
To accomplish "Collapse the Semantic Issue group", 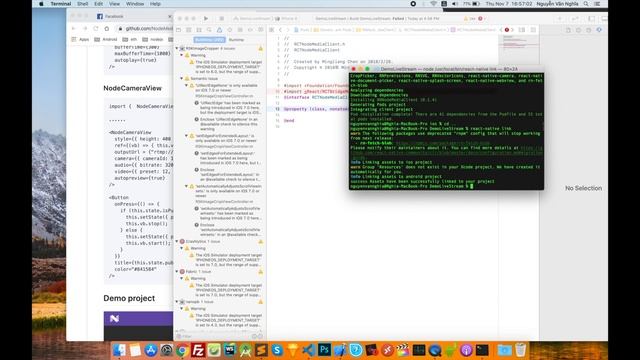I will point(182,78).
